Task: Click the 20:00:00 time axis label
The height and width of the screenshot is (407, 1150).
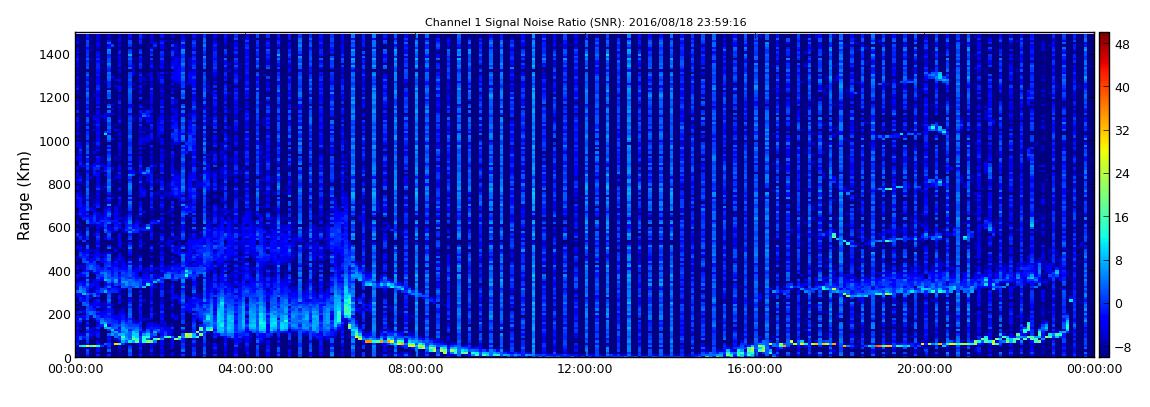Action: [x=925, y=369]
